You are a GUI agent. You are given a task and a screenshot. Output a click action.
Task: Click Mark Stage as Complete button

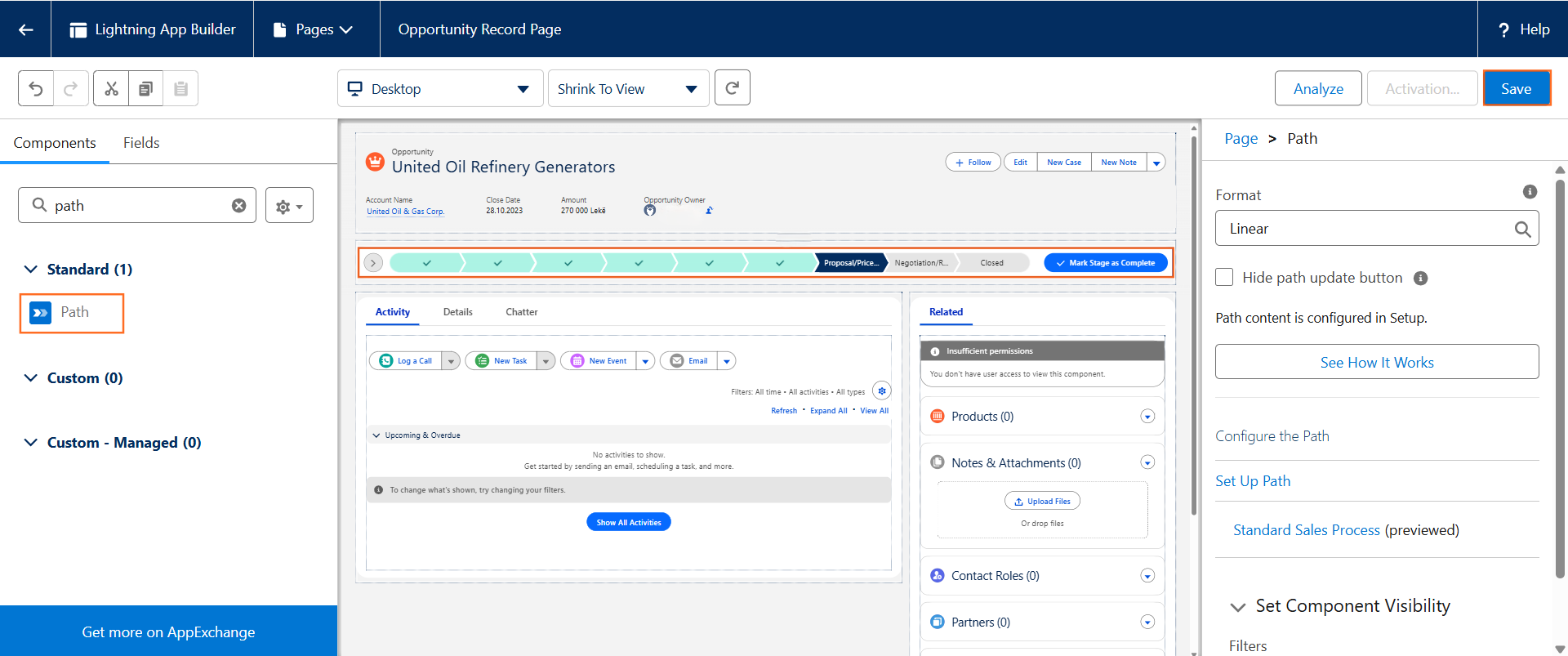[1106, 263]
